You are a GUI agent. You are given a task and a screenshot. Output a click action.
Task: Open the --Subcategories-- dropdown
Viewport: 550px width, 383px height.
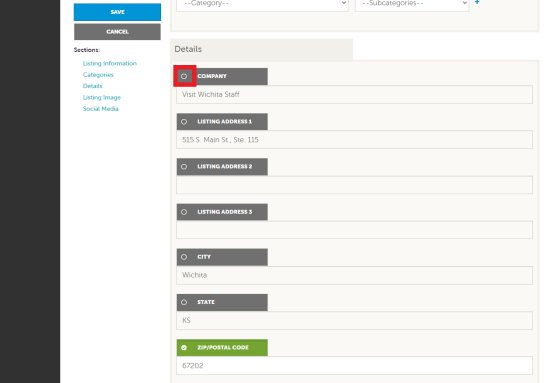[x=412, y=5]
